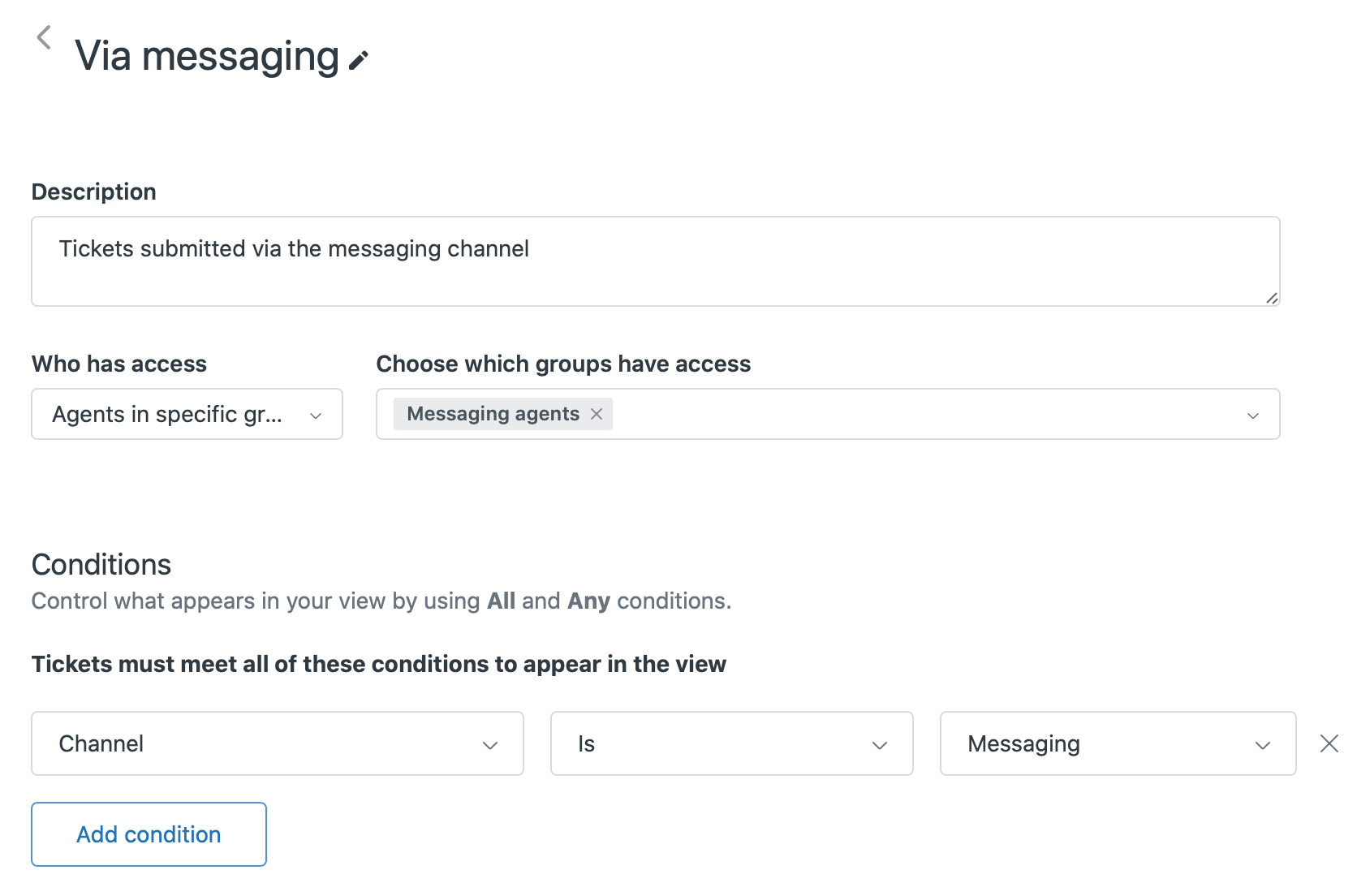This screenshot has height=896, width=1357.
Task: Click the chevron on the Channel dropdown
Action: (491, 743)
